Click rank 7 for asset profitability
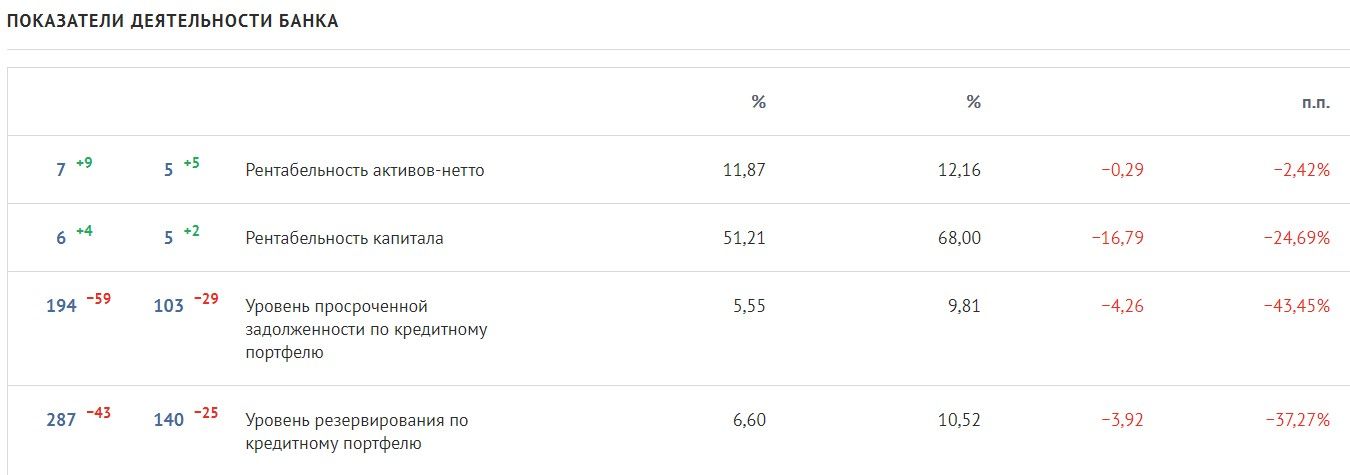The height and width of the screenshot is (475, 1350). click(61, 170)
